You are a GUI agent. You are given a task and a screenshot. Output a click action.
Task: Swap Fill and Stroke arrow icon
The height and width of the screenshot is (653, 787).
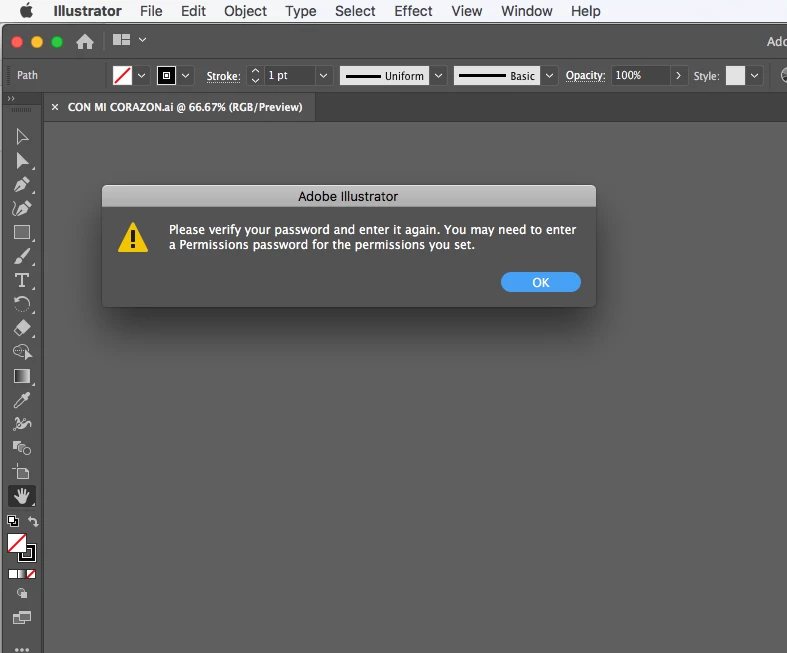pos(33,521)
